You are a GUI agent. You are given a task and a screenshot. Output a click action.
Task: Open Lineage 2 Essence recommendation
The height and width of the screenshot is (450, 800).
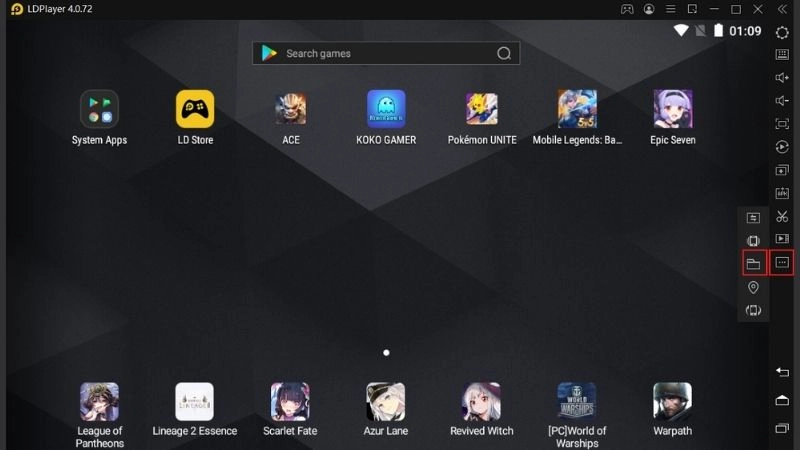(x=195, y=402)
